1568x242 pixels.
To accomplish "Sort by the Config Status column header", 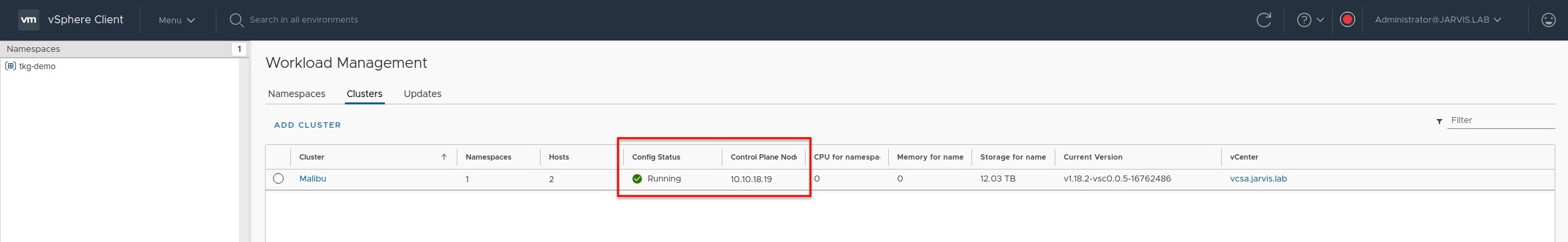I will point(656,158).
